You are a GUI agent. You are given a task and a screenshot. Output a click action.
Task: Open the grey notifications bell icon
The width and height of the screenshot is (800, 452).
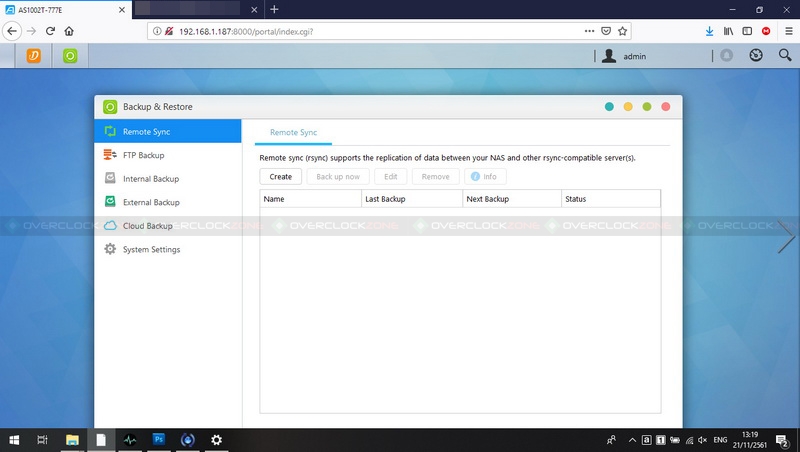click(727, 55)
